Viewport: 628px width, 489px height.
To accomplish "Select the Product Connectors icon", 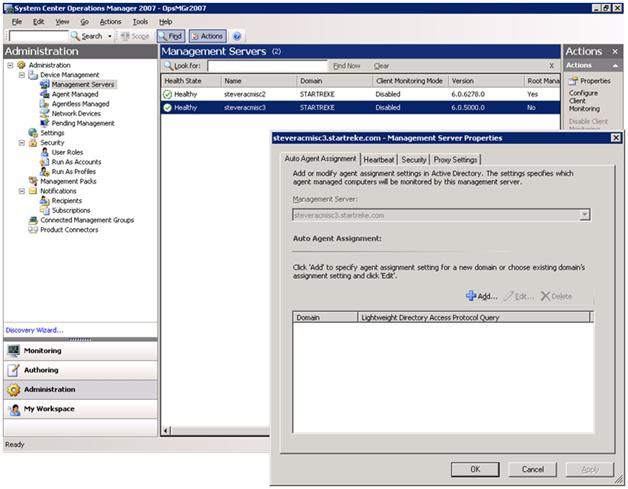I will click(x=33, y=229).
